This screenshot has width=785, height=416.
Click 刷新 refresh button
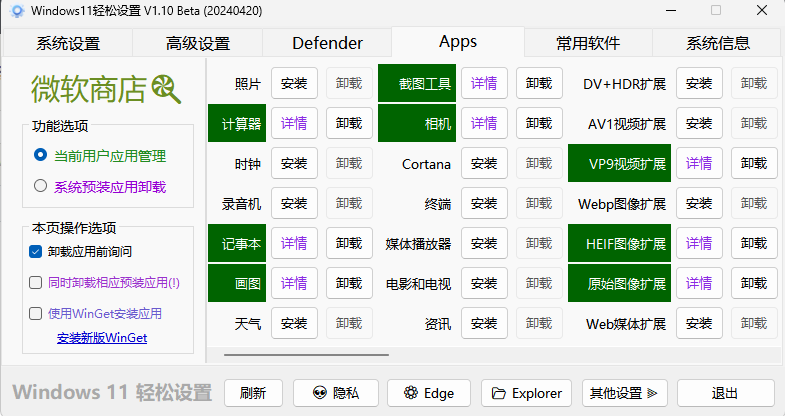253,393
